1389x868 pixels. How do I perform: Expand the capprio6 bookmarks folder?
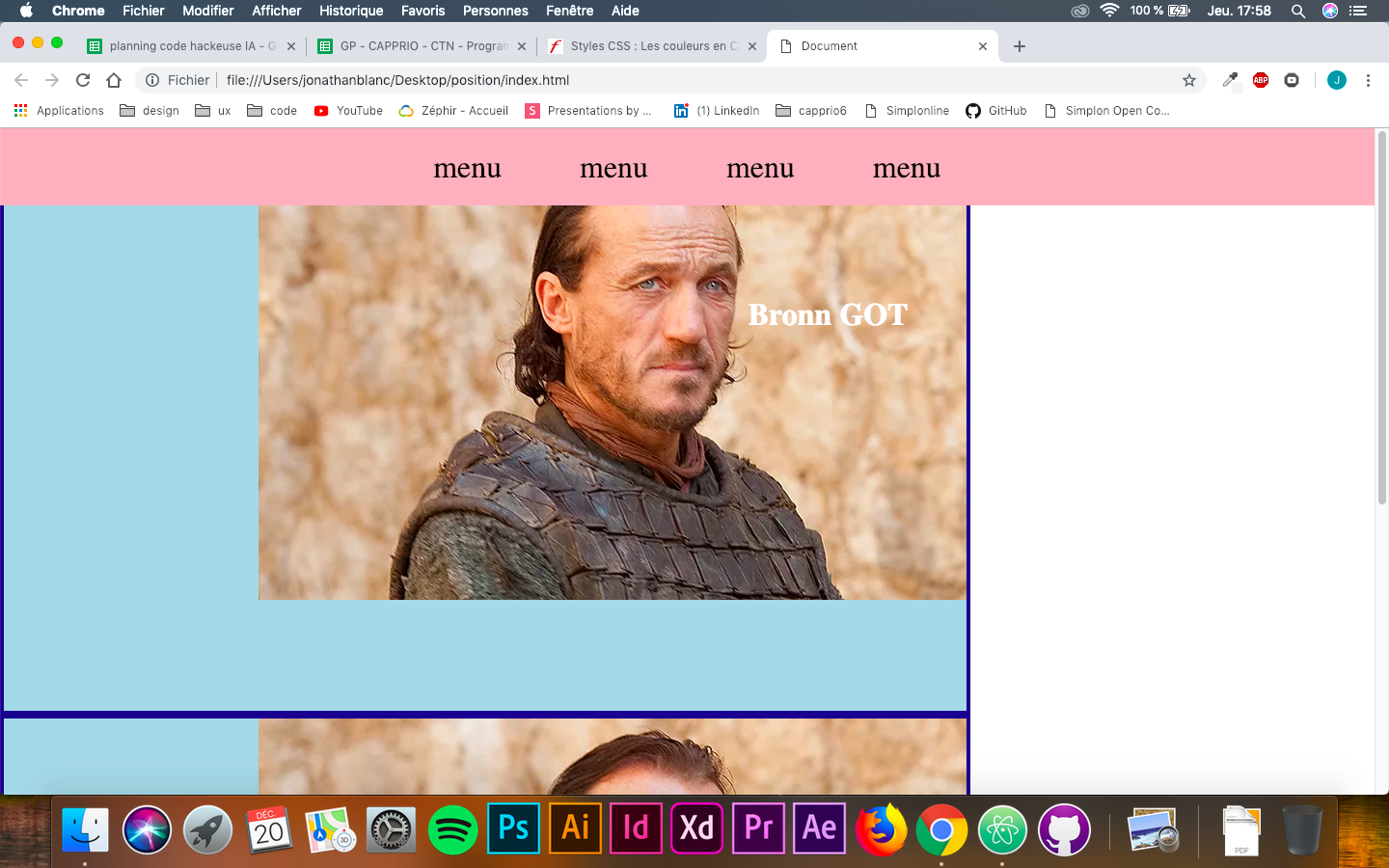(x=811, y=111)
